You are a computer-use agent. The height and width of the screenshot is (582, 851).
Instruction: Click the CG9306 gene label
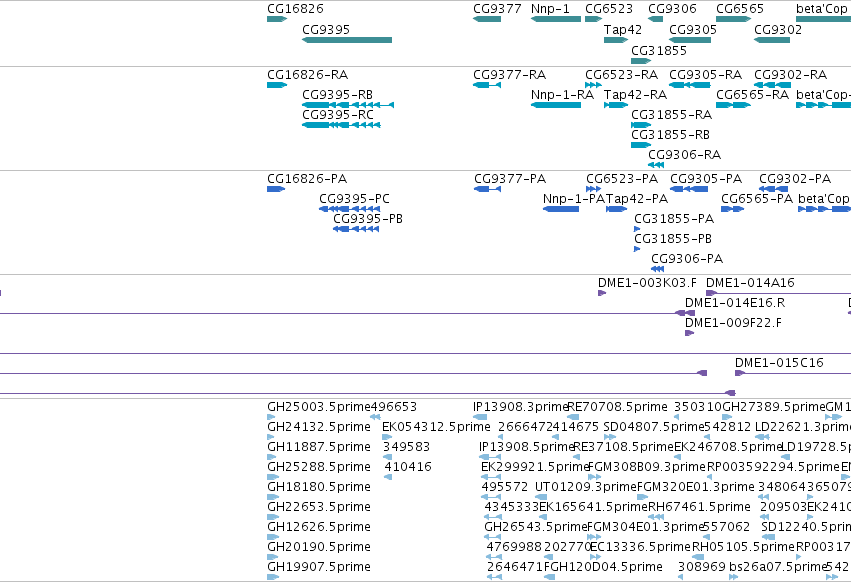(x=672, y=9)
